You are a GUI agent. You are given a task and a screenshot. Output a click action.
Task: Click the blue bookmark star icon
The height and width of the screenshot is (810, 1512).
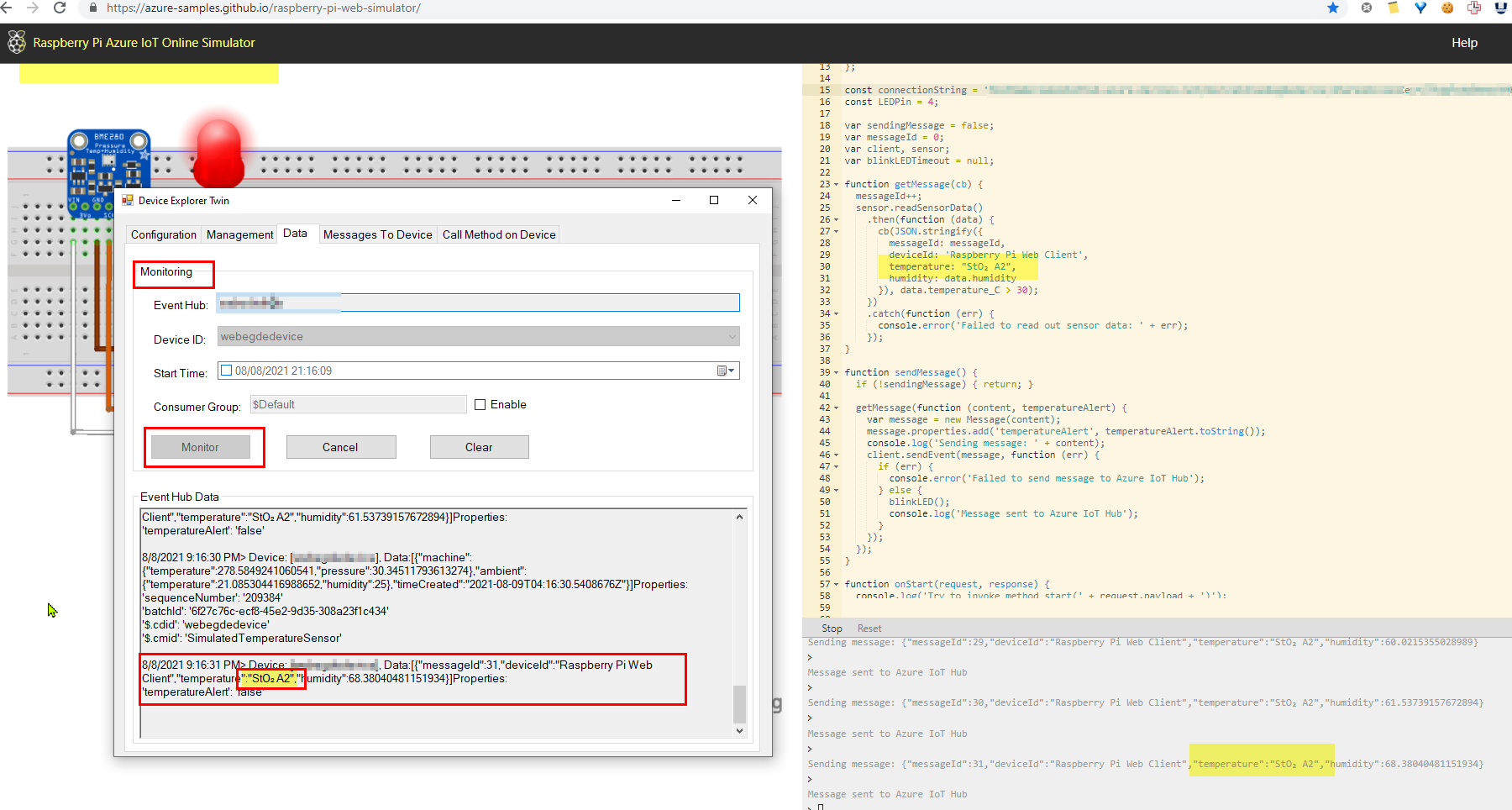click(1333, 8)
